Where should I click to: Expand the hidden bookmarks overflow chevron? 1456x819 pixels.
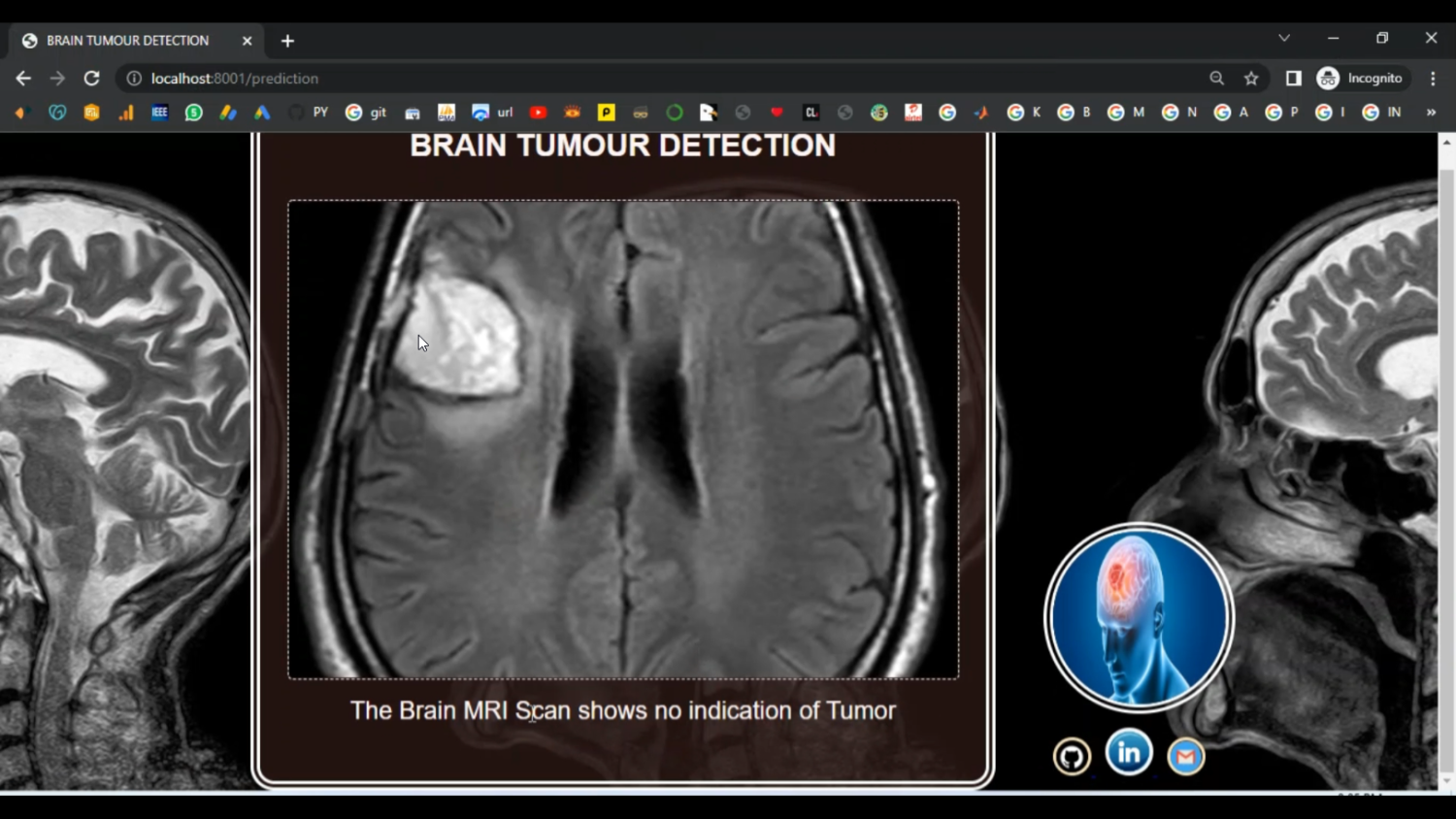1431,113
